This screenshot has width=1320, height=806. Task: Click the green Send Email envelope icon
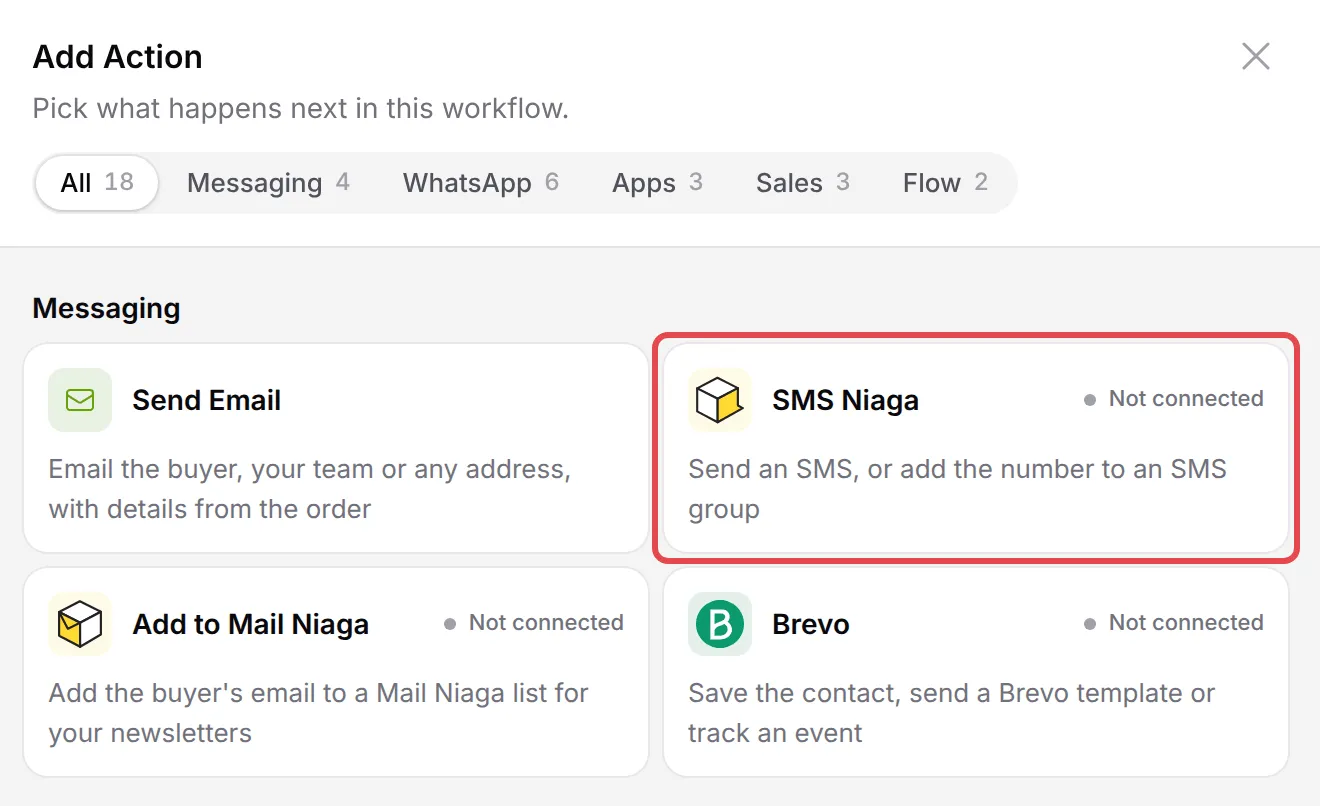pyautogui.click(x=80, y=400)
